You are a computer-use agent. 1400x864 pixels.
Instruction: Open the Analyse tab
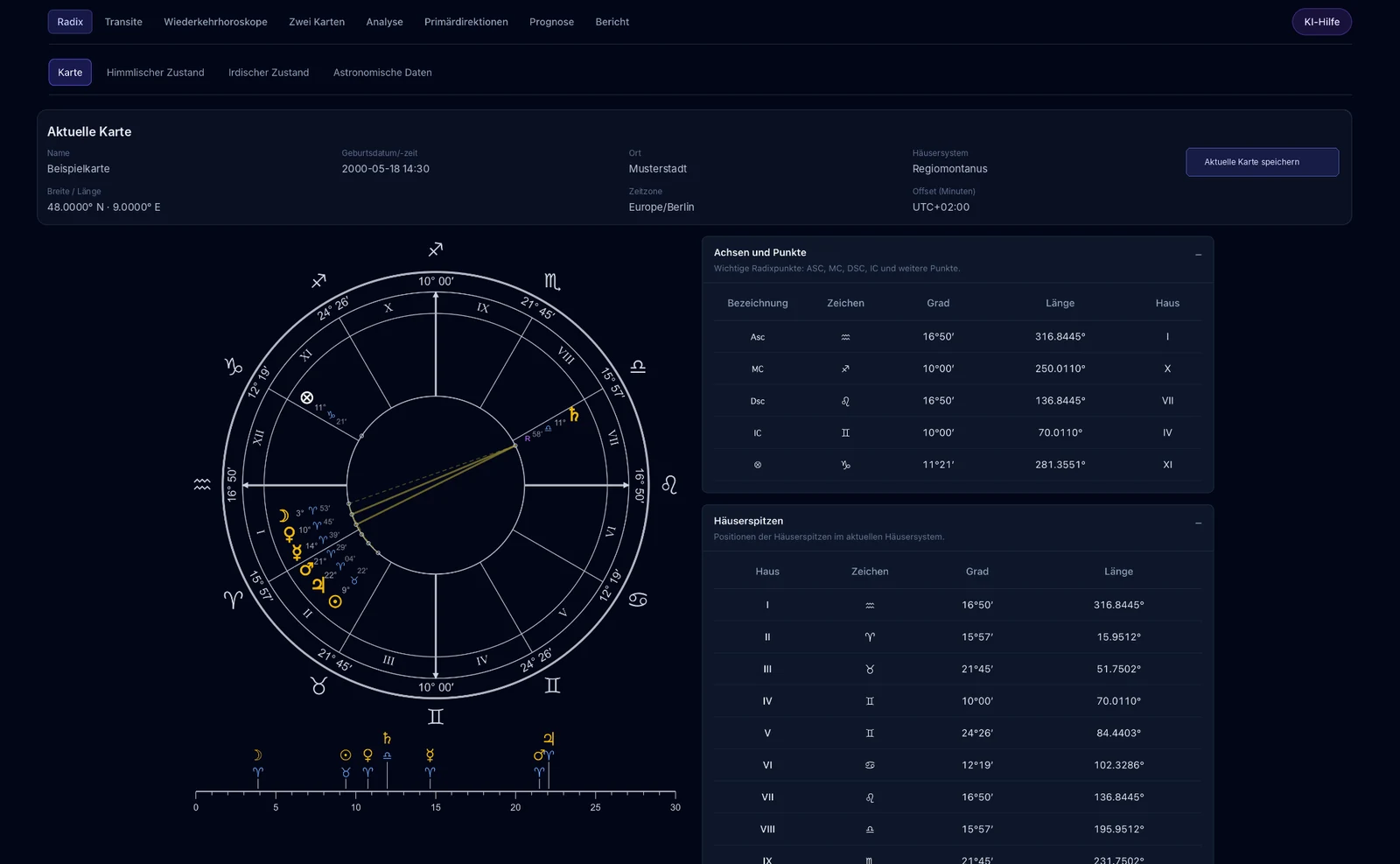click(384, 22)
